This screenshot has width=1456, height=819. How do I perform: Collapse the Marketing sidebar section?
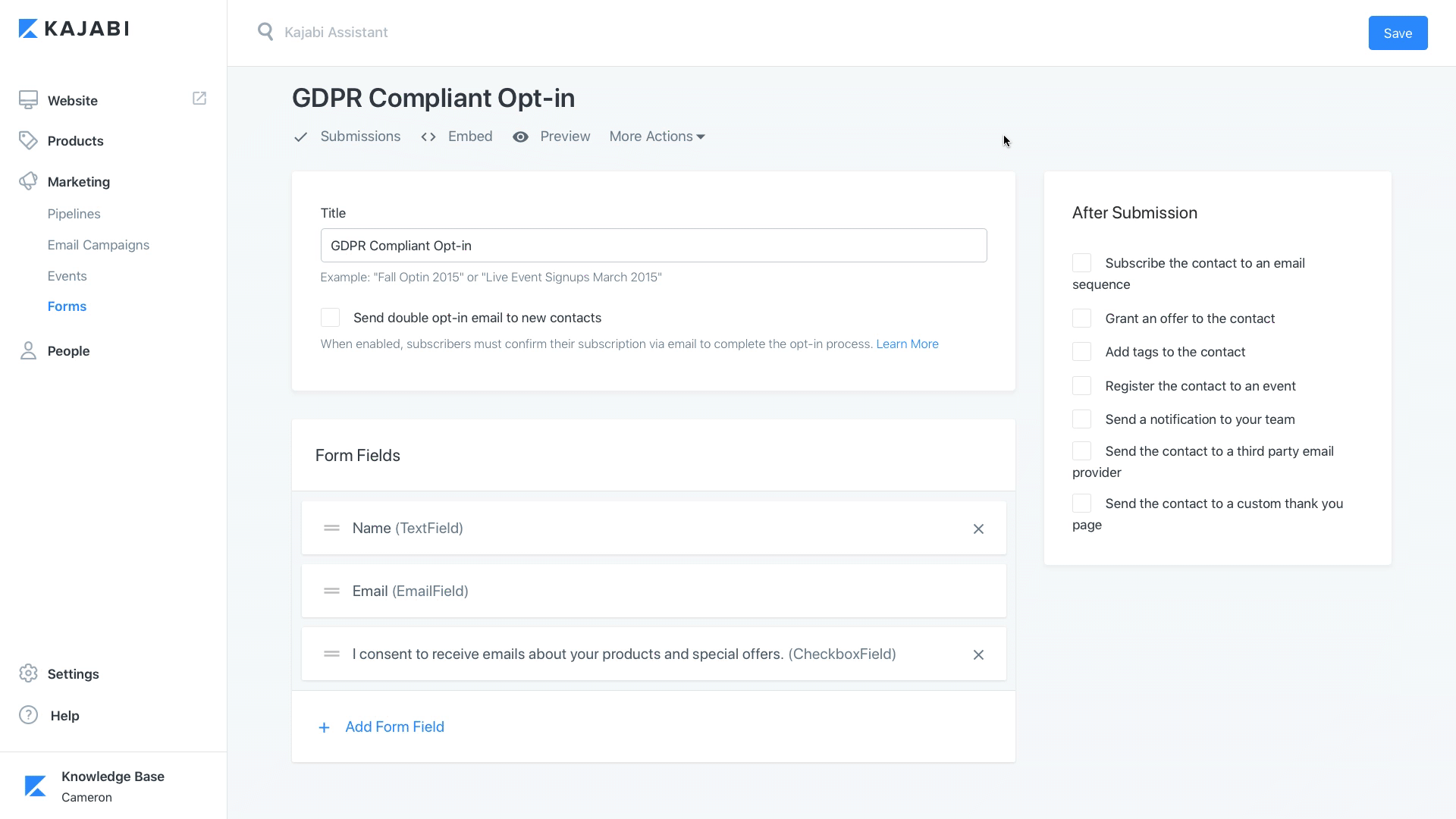(78, 182)
